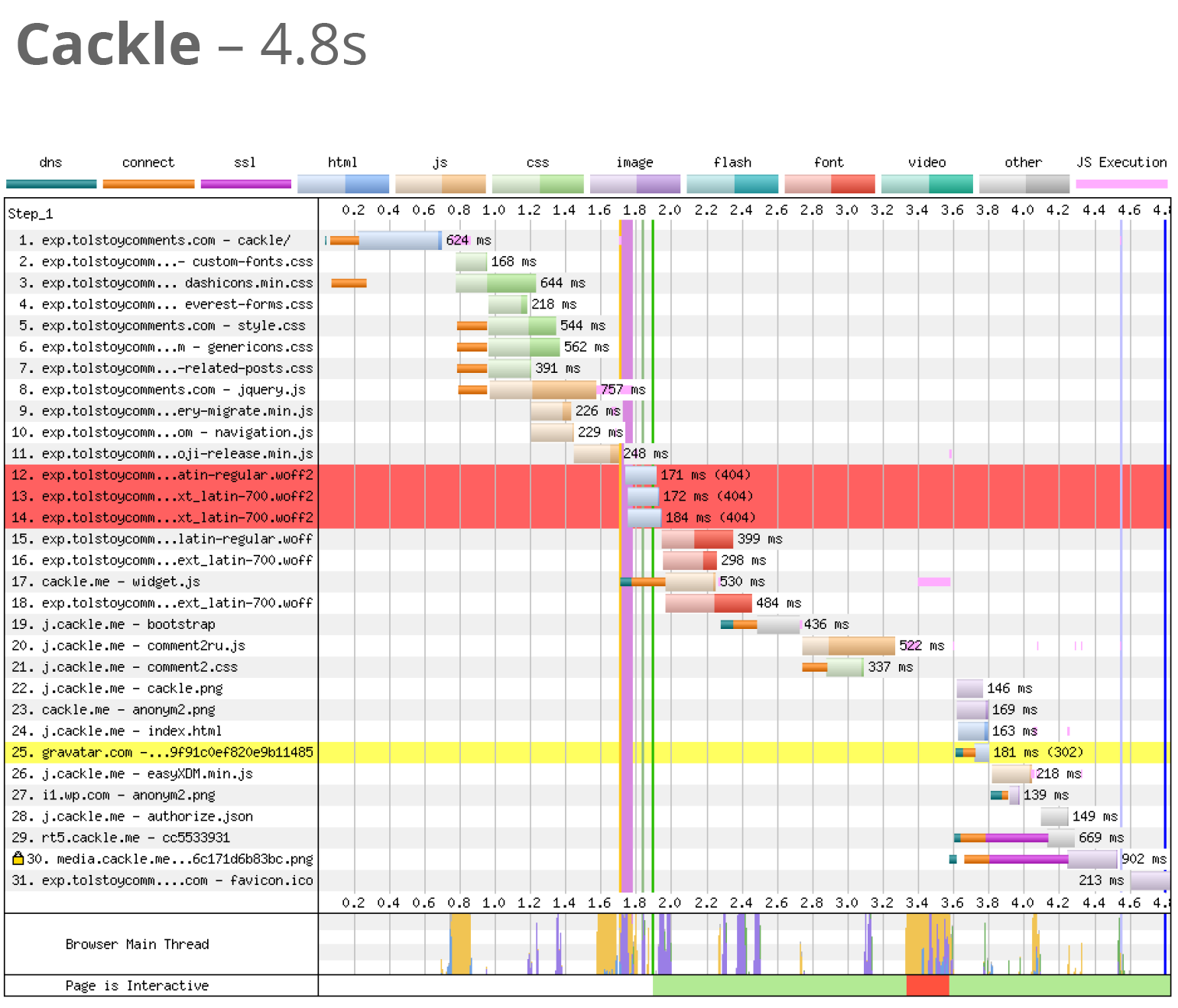Select the easyXDM.min.js request label
Image resolution: width=1178 pixels, height=1008 pixels.
(132, 775)
